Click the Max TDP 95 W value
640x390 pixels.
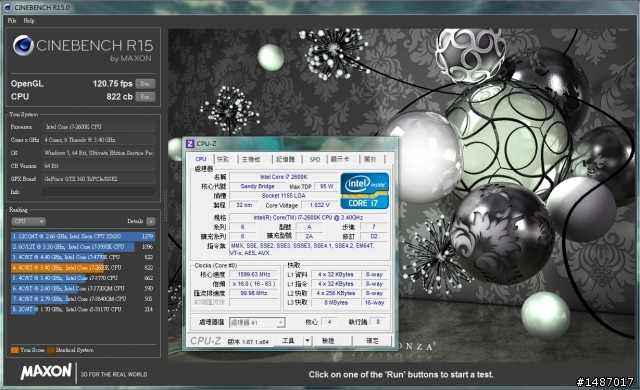[327, 186]
